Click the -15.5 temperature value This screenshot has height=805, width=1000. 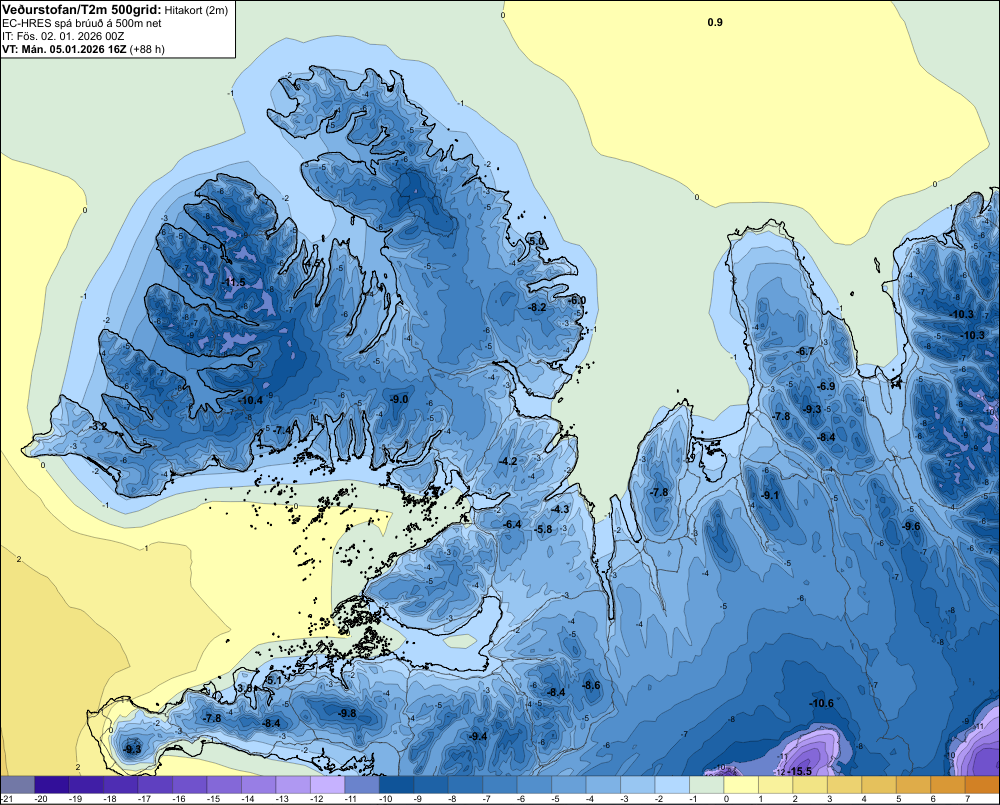tap(800, 771)
